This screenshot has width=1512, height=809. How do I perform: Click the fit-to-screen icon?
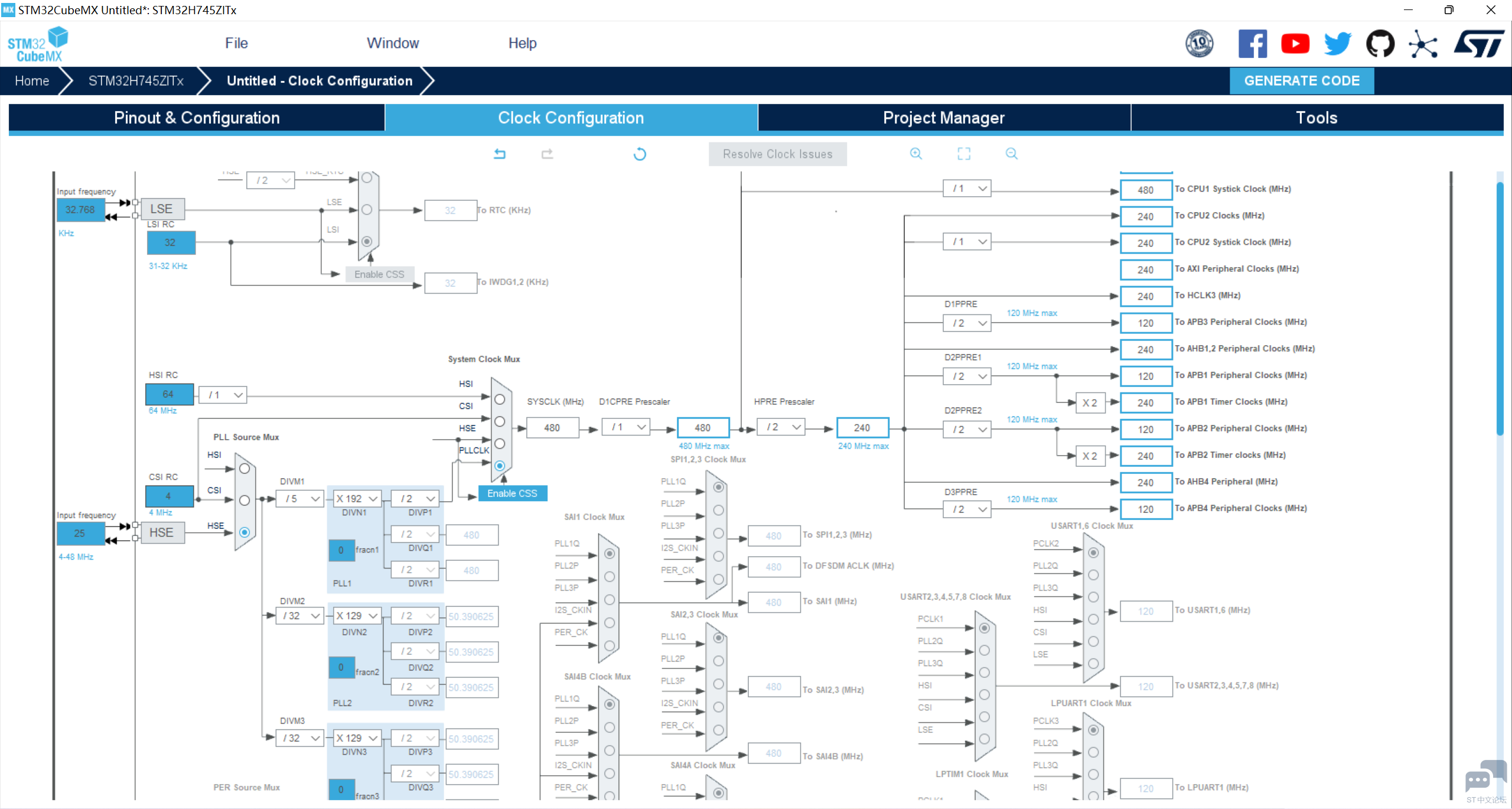click(964, 154)
